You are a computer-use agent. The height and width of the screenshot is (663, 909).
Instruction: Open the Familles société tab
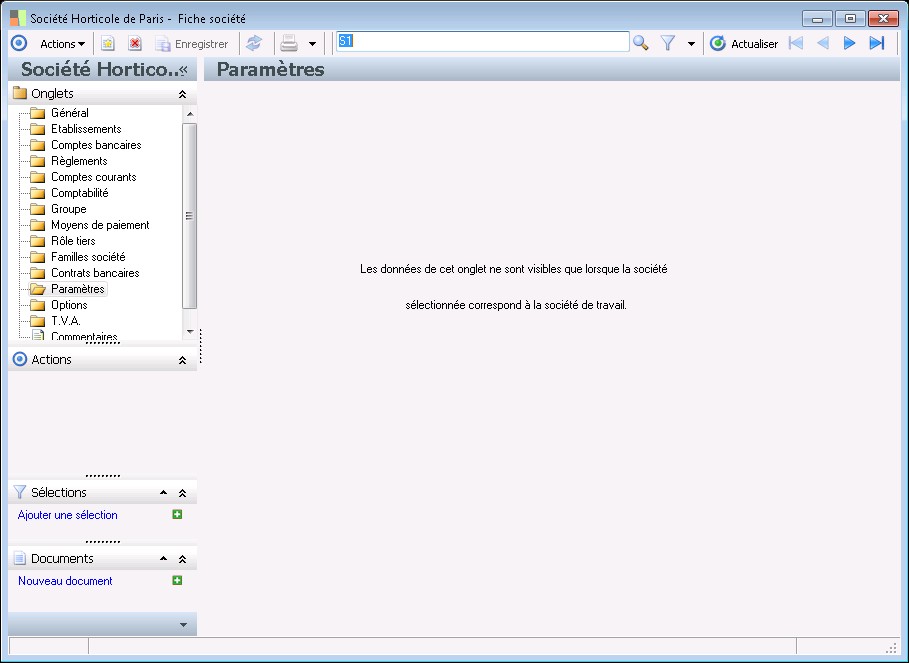[x=88, y=257]
